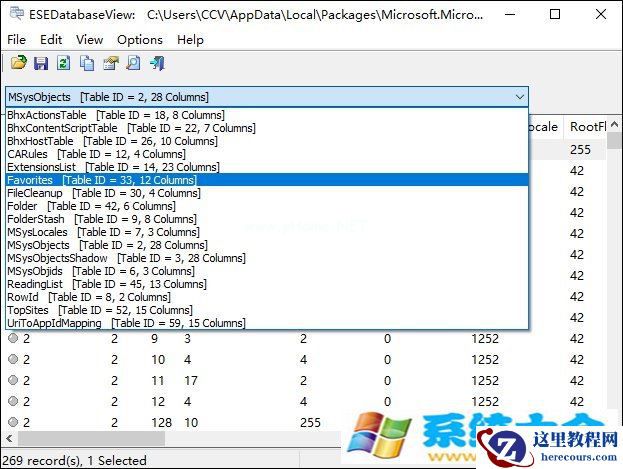Image resolution: width=623 pixels, height=469 pixels.
Task: Select MSysObjects entry in the dropdown list
Action: 267,245
